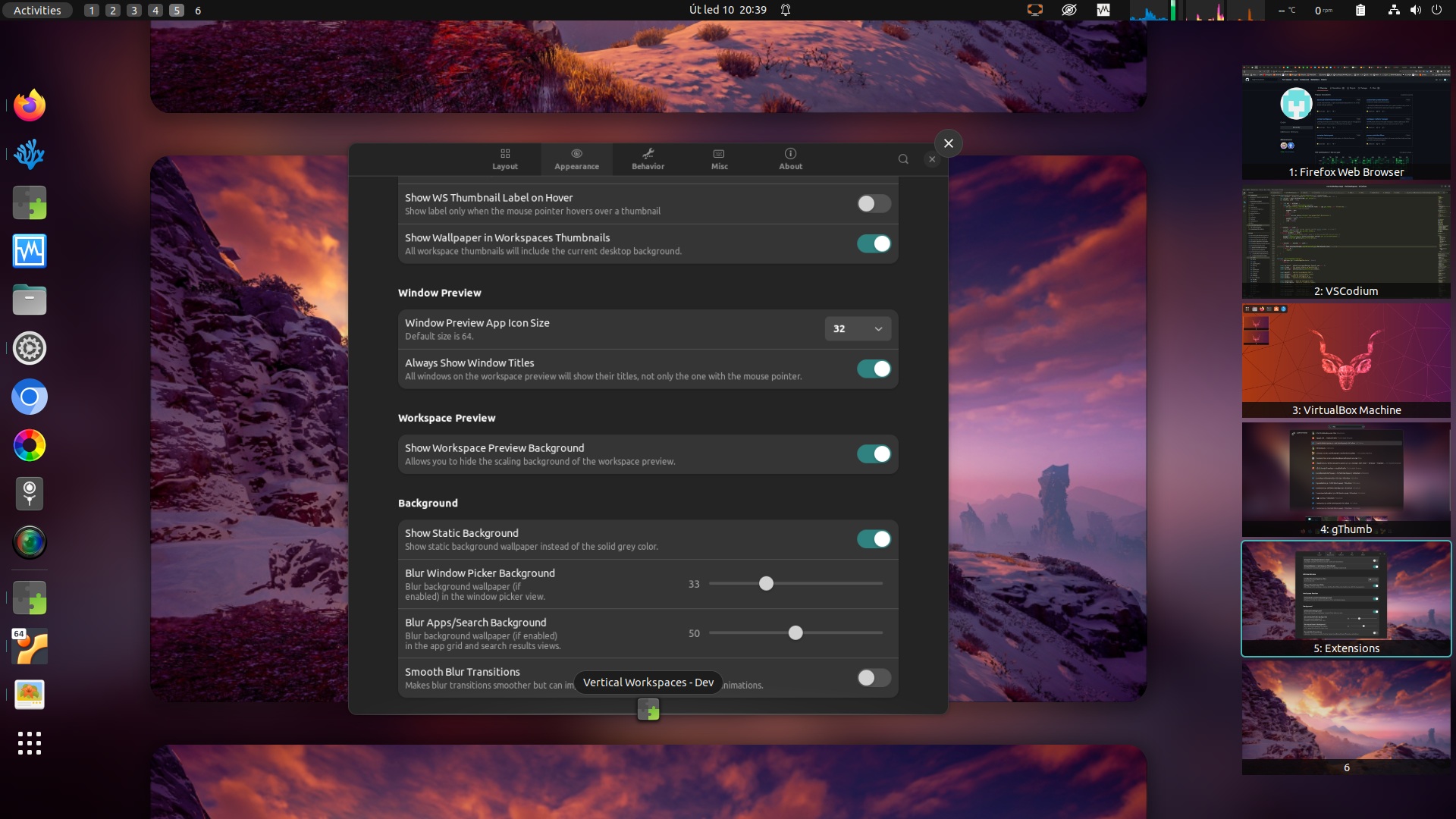Disable Always Show Window Titles switch
This screenshot has width=1456, height=819.
(x=874, y=369)
